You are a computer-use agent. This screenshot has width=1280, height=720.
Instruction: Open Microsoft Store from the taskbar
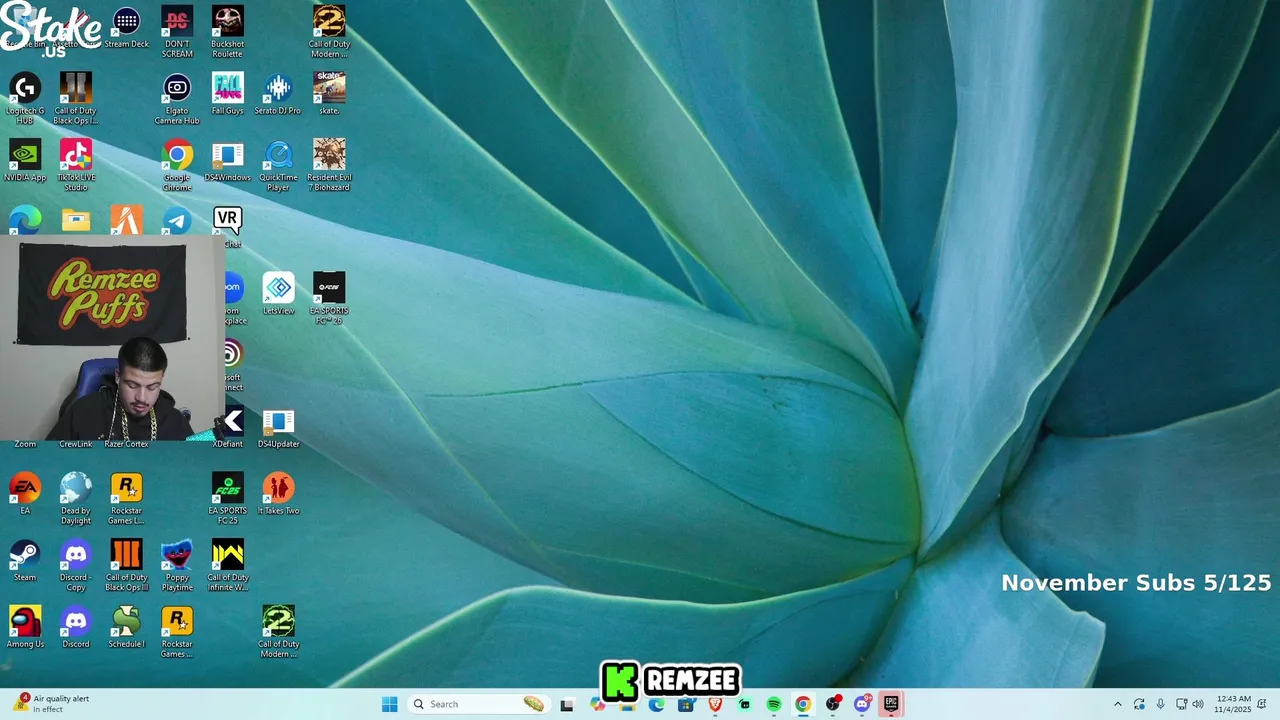685,704
